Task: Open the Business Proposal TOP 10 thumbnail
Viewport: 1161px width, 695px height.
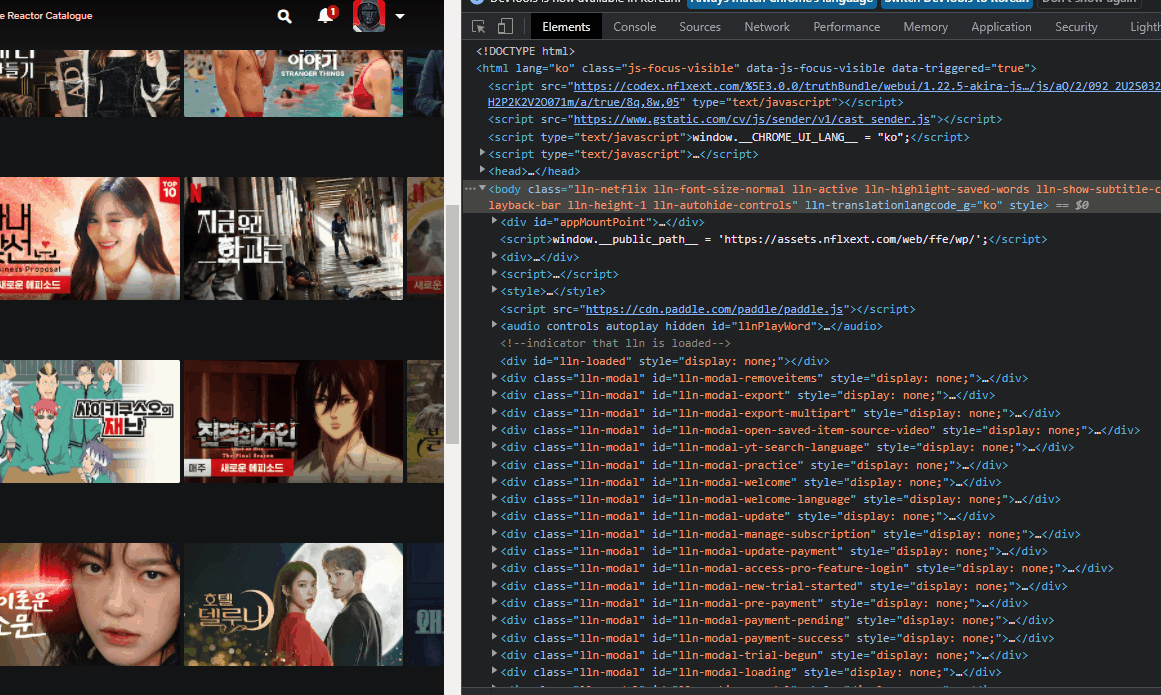Action: click(x=90, y=238)
